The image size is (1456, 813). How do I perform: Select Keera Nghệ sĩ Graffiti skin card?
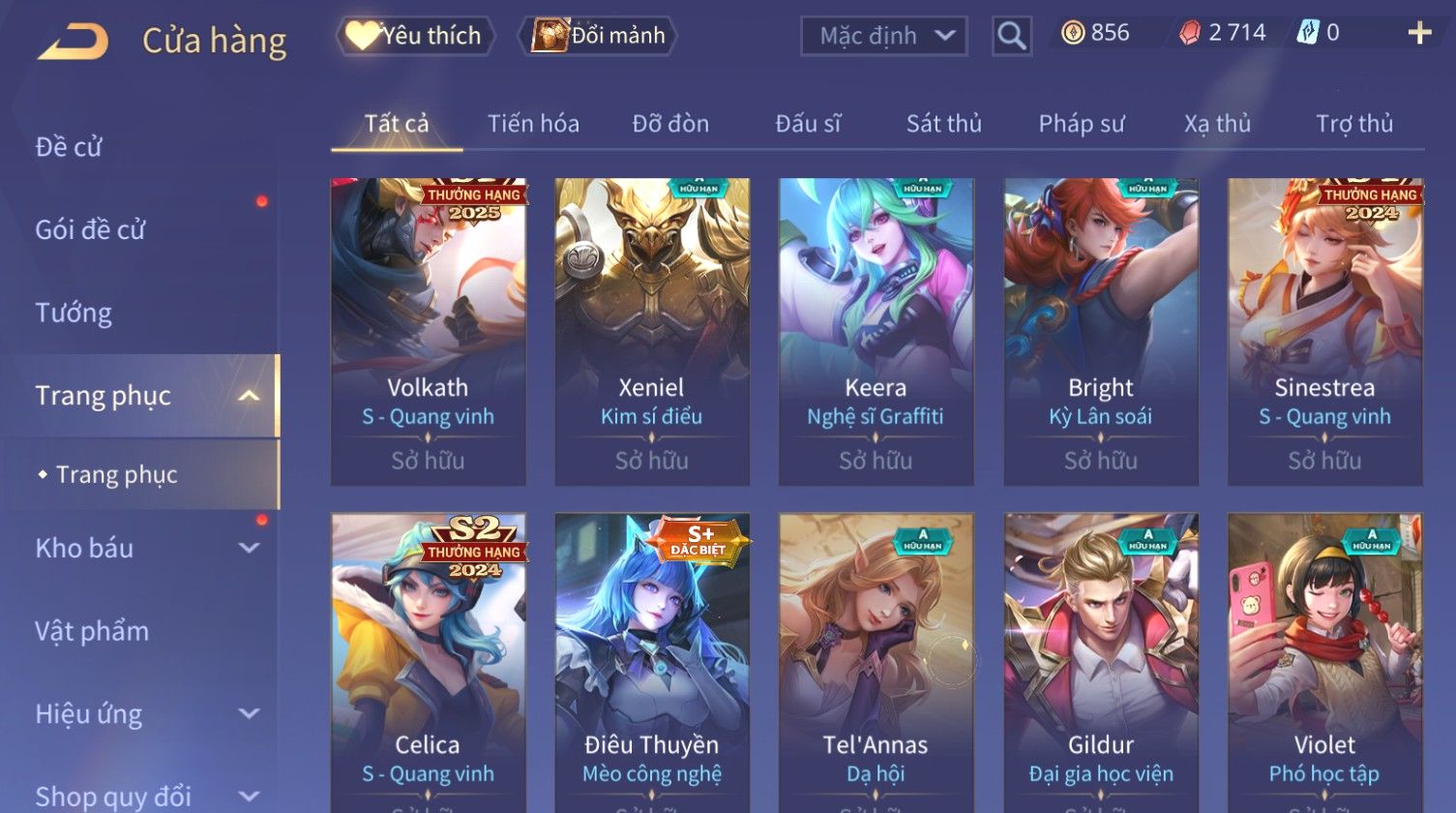876,331
